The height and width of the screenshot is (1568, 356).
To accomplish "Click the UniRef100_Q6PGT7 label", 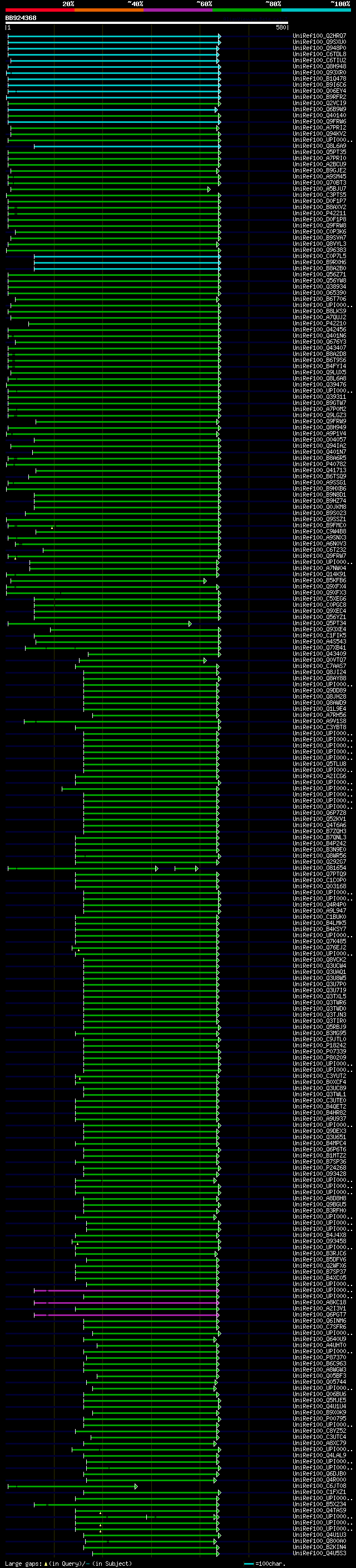I will [319, 1315].
